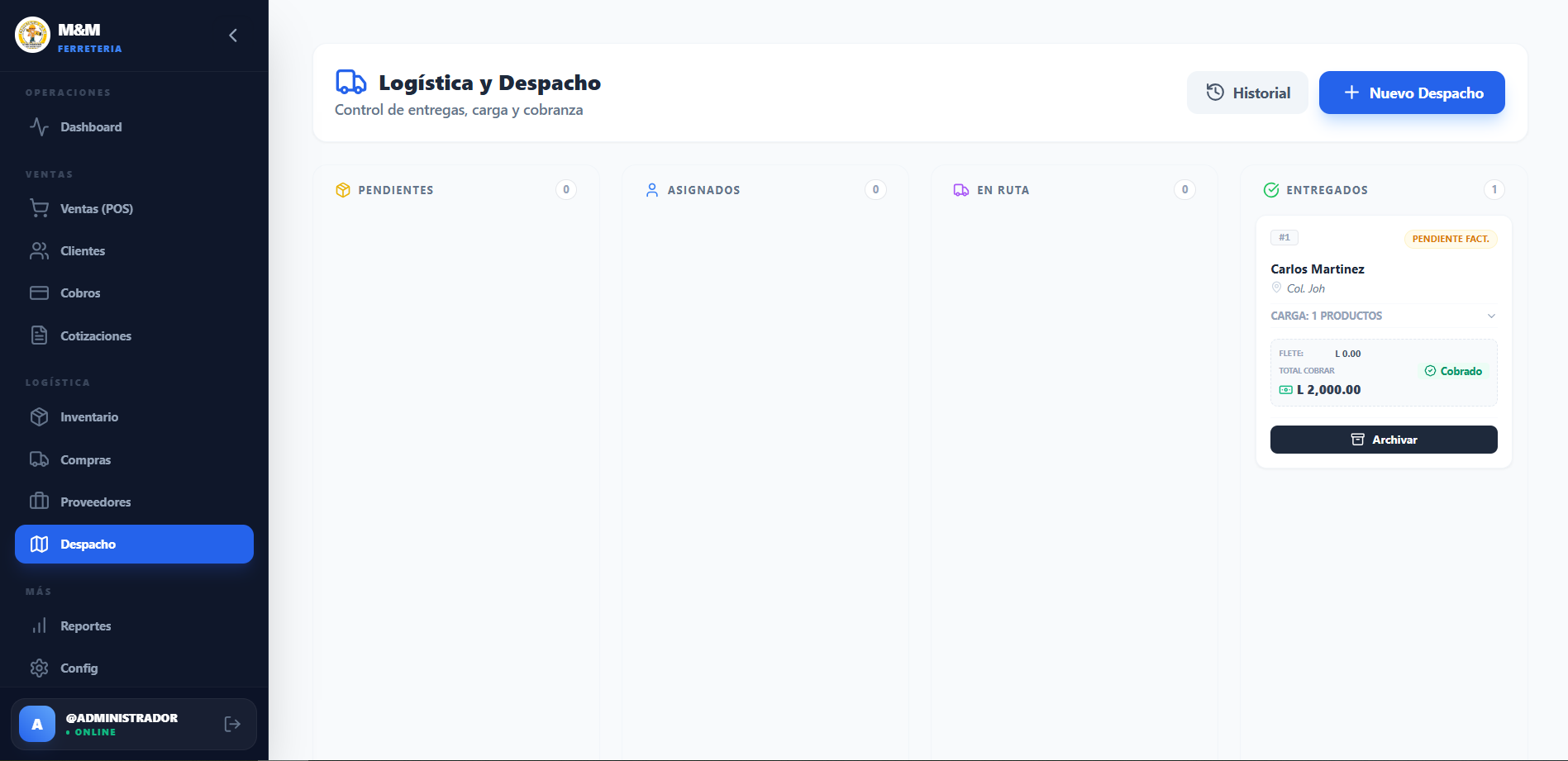Viewport: 1568px width, 761px height.
Task: Click the Ventas (POS) cart icon
Action: 39,208
